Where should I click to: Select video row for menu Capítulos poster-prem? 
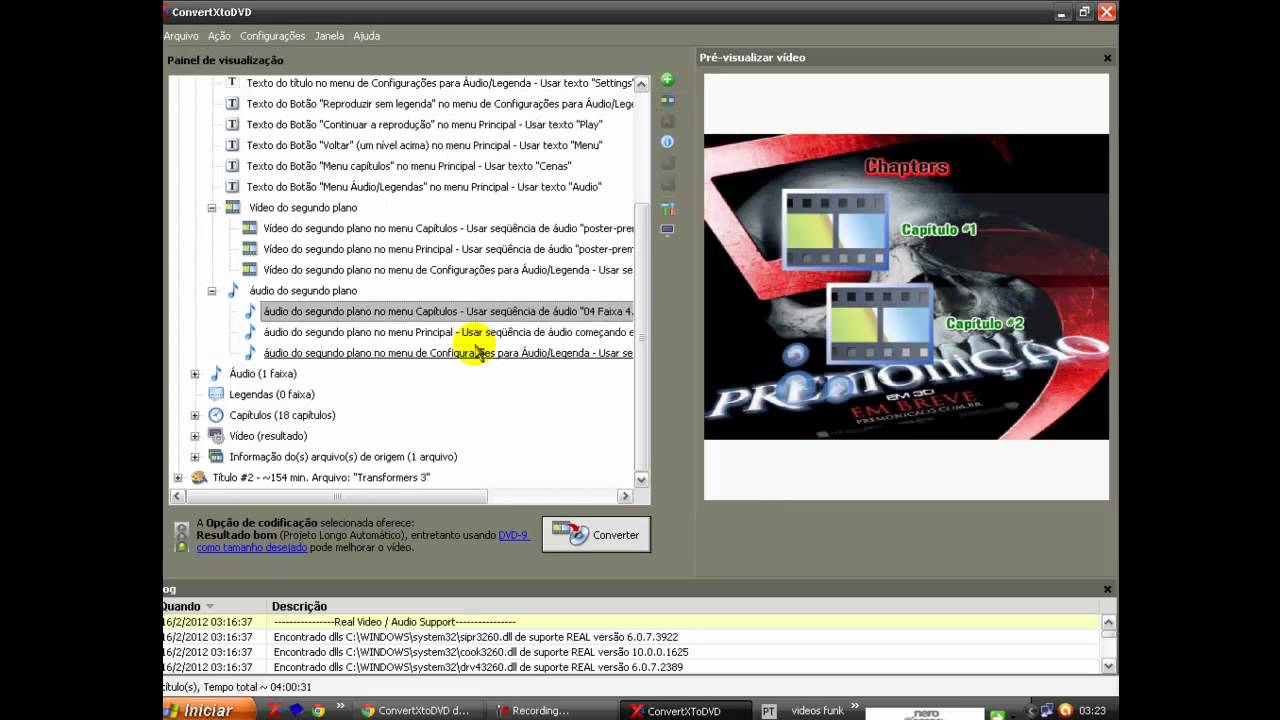[x=447, y=228]
